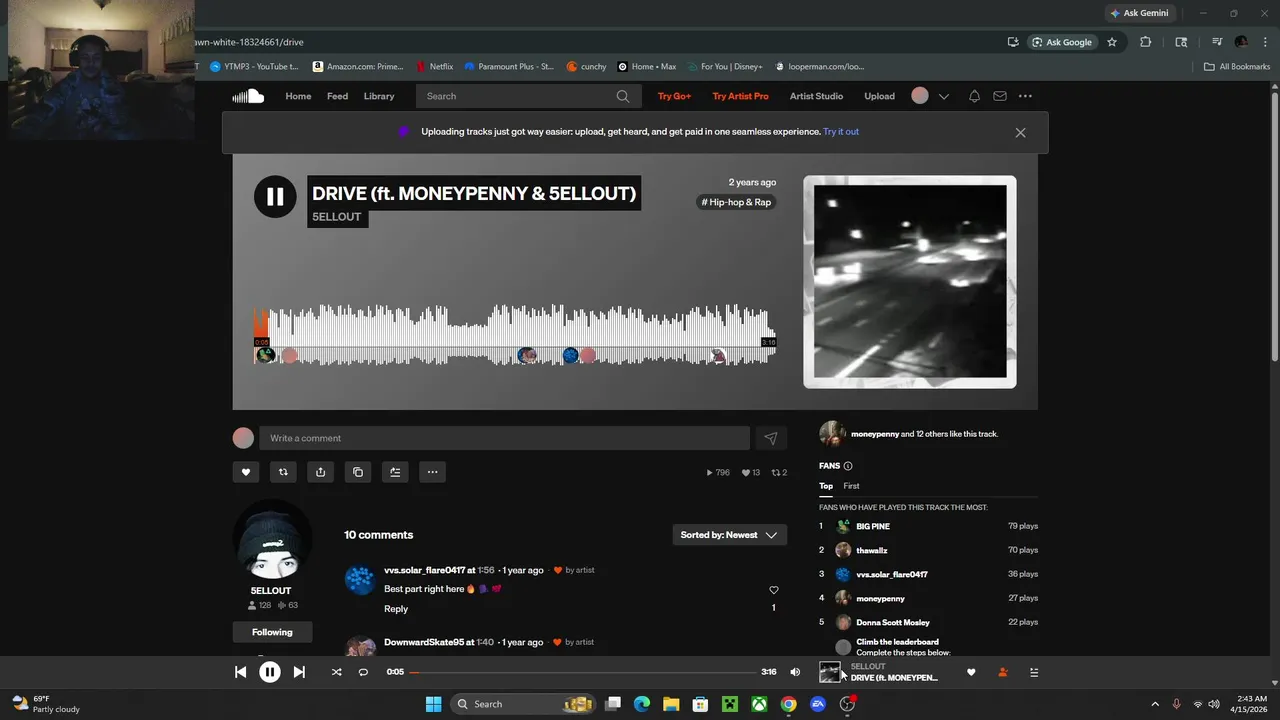This screenshot has height=720, width=1280.
Task: Open the # Hip-hop & Rap tag
Action: [x=736, y=202]
